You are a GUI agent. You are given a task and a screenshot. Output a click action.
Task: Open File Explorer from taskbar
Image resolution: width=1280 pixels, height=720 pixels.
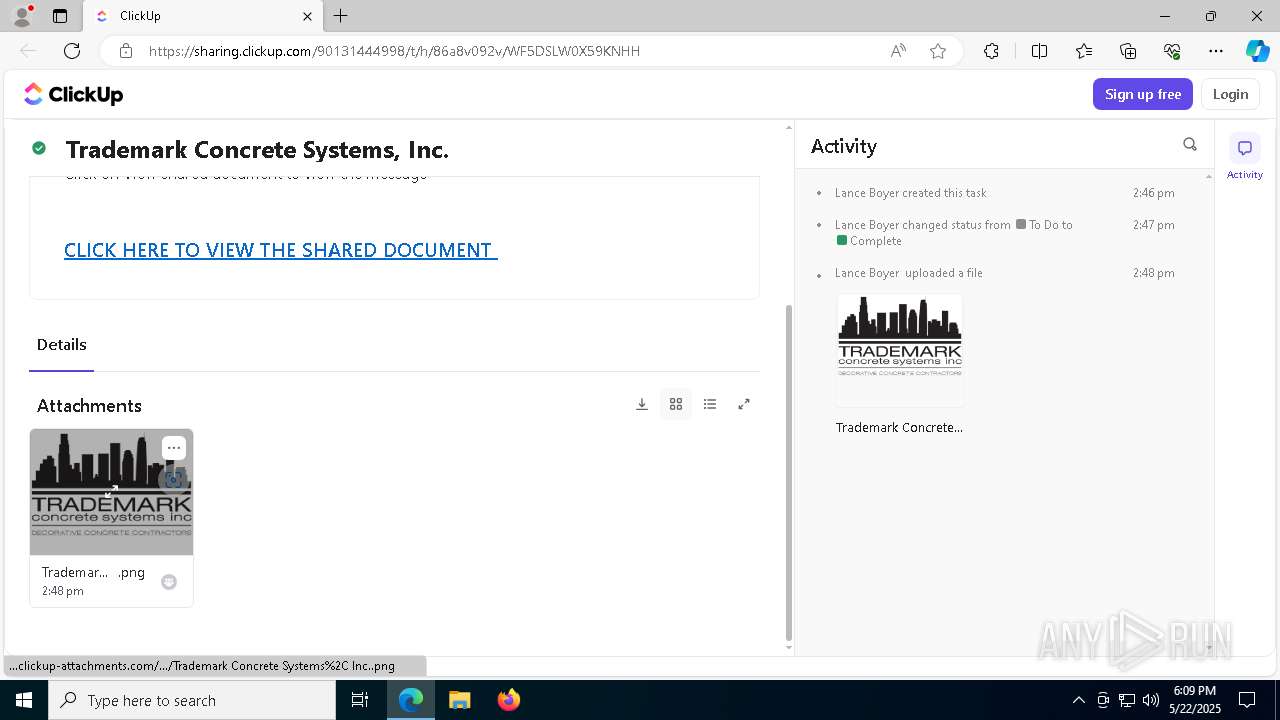(x=459, y=700)
